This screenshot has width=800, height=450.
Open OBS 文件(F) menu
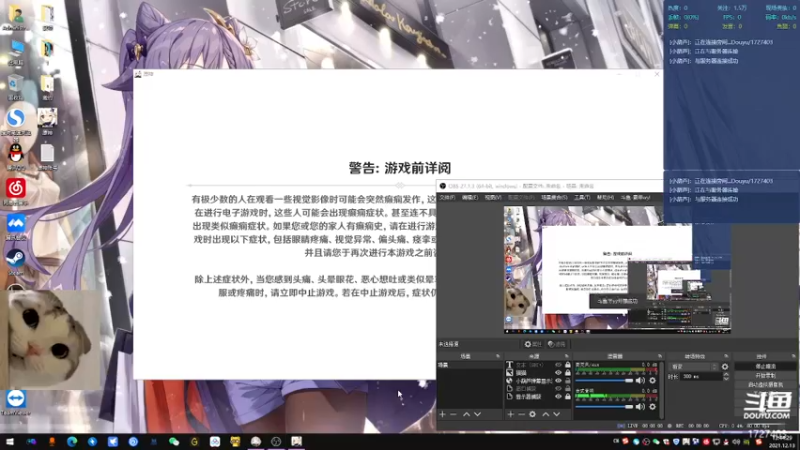(x=447, y=197)
